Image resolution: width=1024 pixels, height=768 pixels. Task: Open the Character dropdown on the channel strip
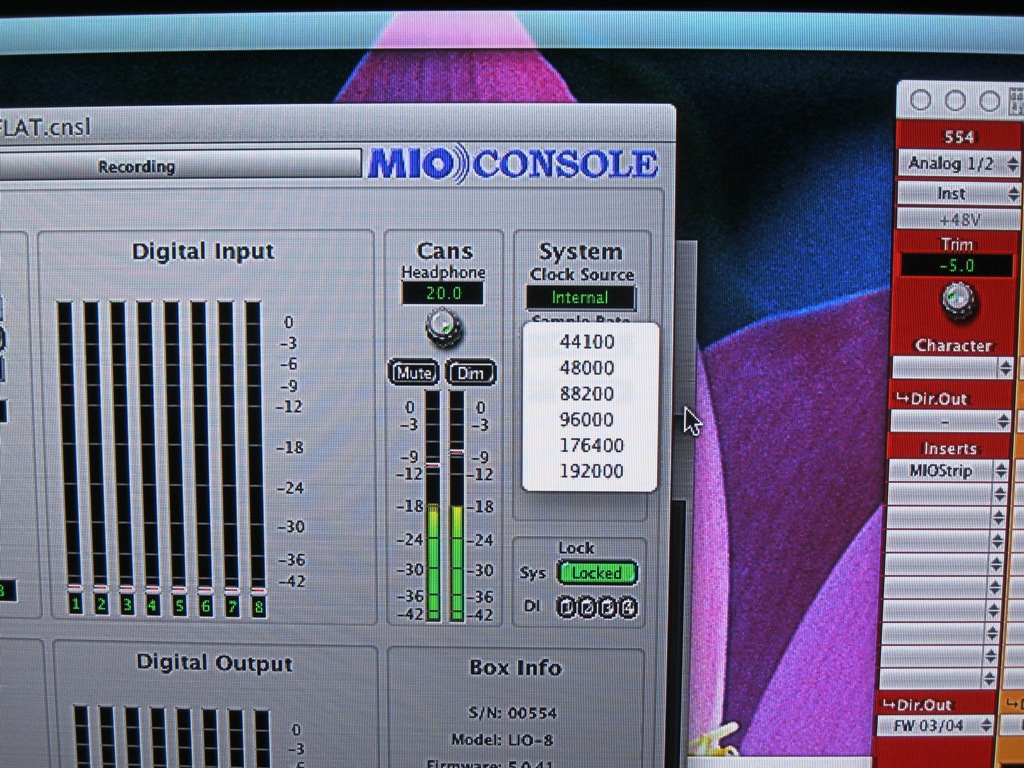[x=953, y=368]
